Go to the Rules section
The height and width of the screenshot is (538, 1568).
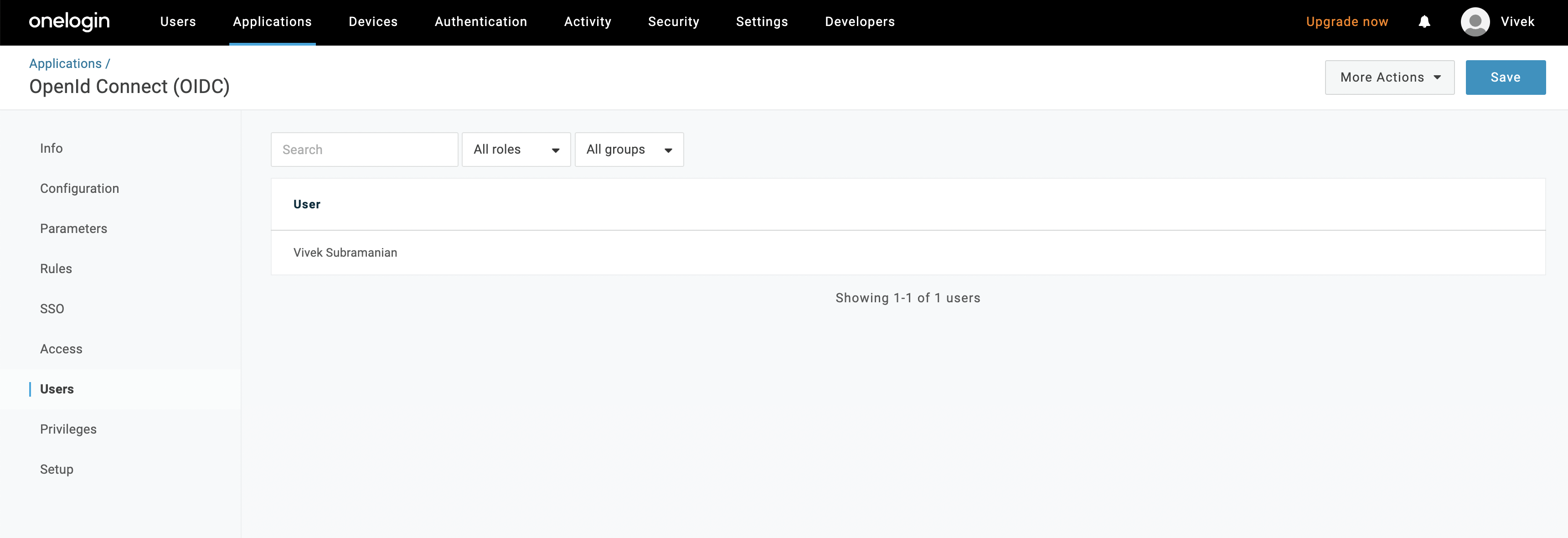56,269
